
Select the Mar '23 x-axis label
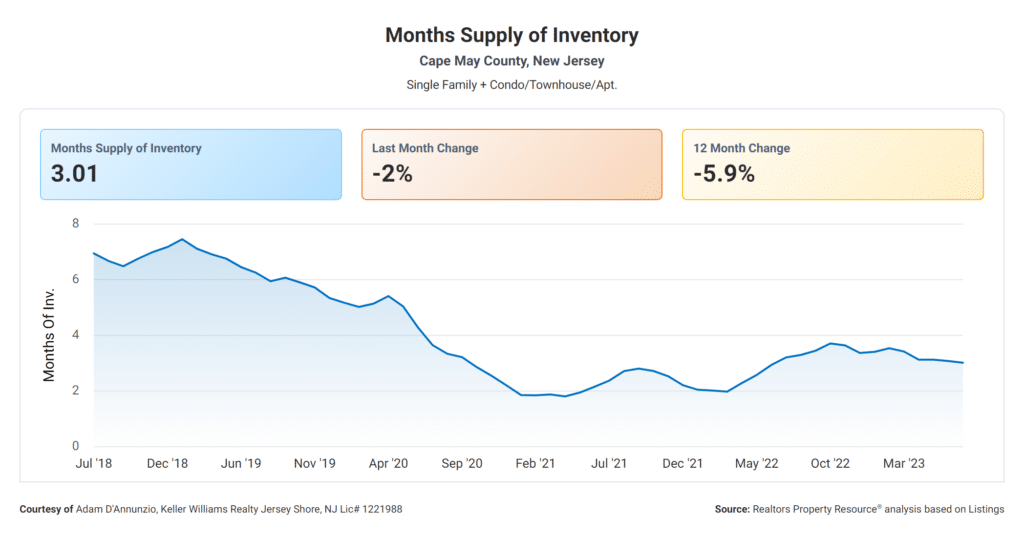[x=903, y=464]
